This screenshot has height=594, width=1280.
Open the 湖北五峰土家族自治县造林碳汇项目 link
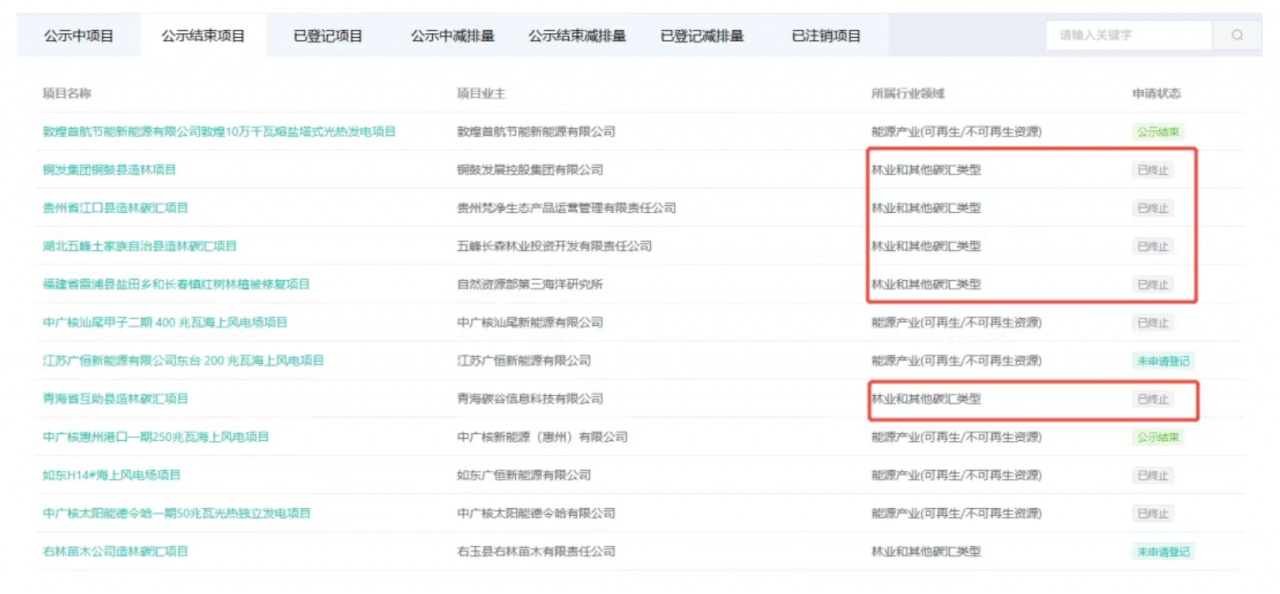tap(140, 246)
